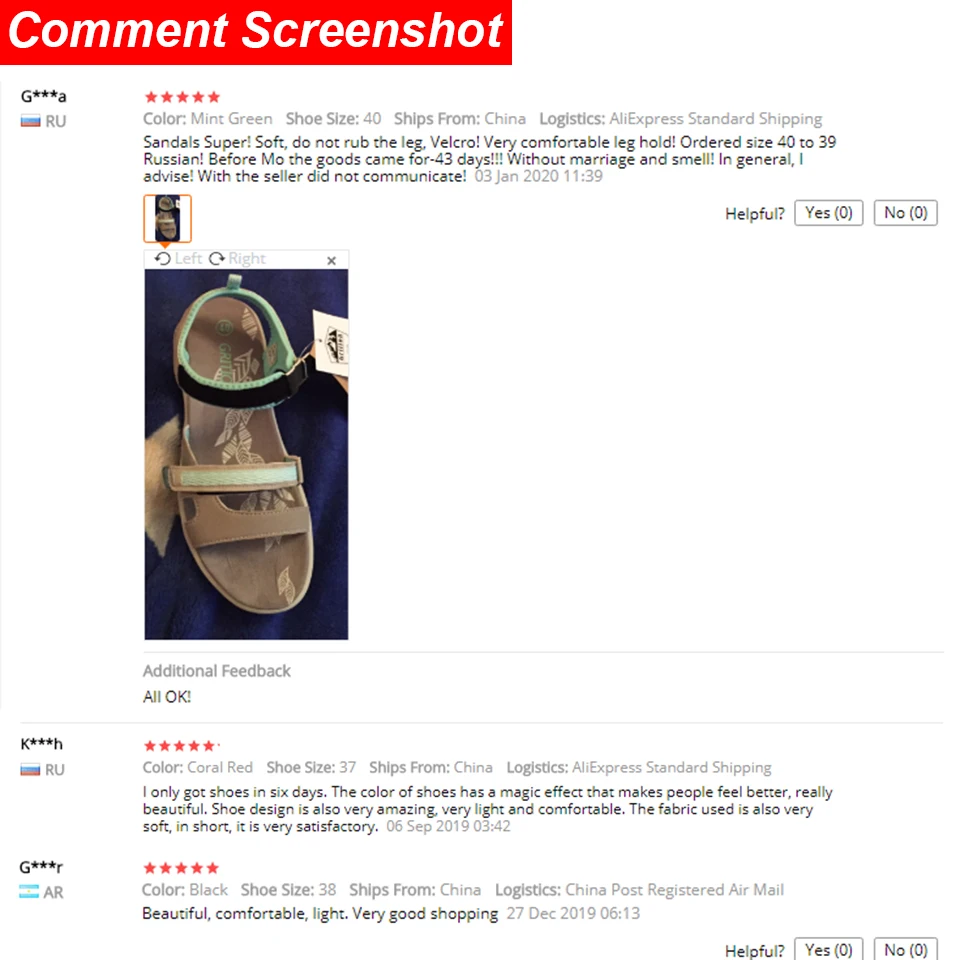Select the username K***h
960x960 pixels.
click(41, 744)
